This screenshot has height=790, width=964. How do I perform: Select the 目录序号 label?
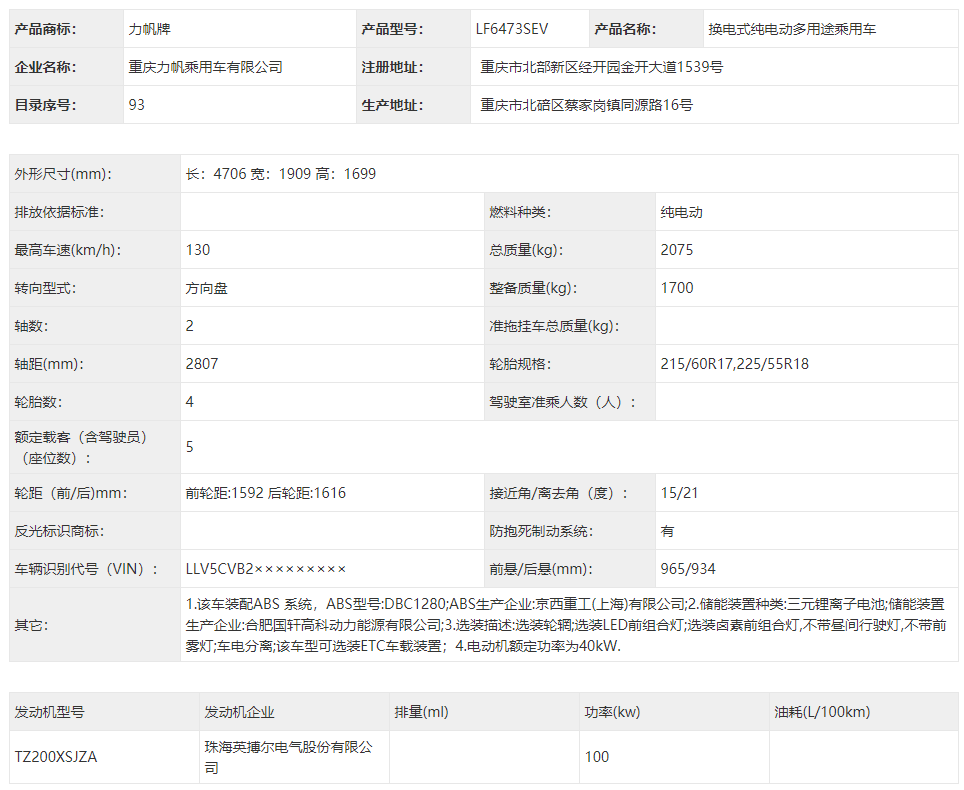coord(45,105)
